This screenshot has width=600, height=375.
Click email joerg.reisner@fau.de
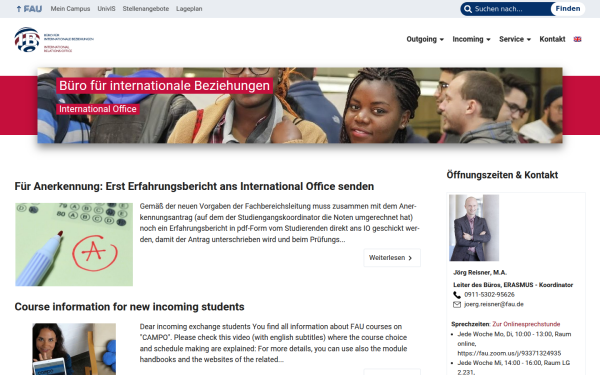coord(494,304)
